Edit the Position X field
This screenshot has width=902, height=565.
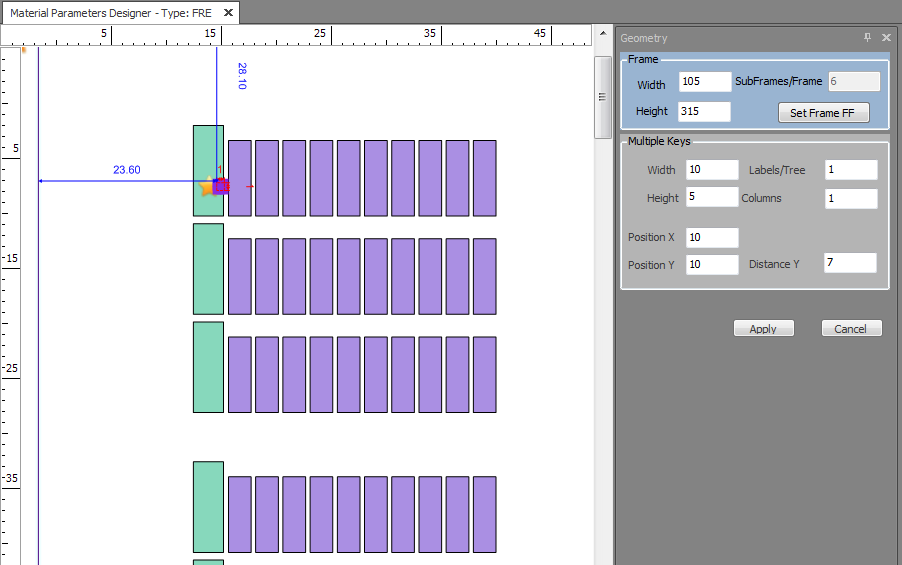(712, 238)
